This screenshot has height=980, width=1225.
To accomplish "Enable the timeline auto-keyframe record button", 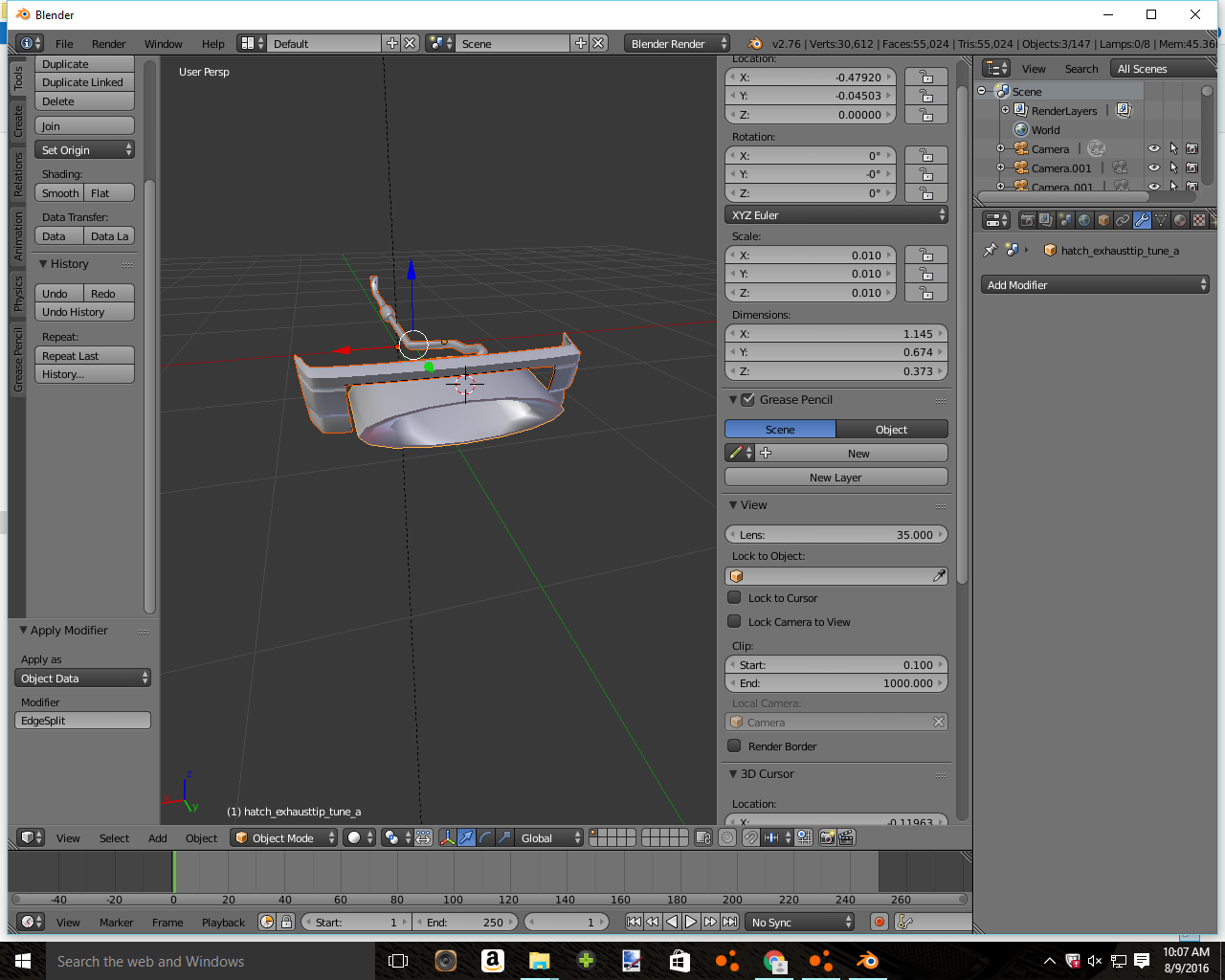I will [x=879, y=922].
